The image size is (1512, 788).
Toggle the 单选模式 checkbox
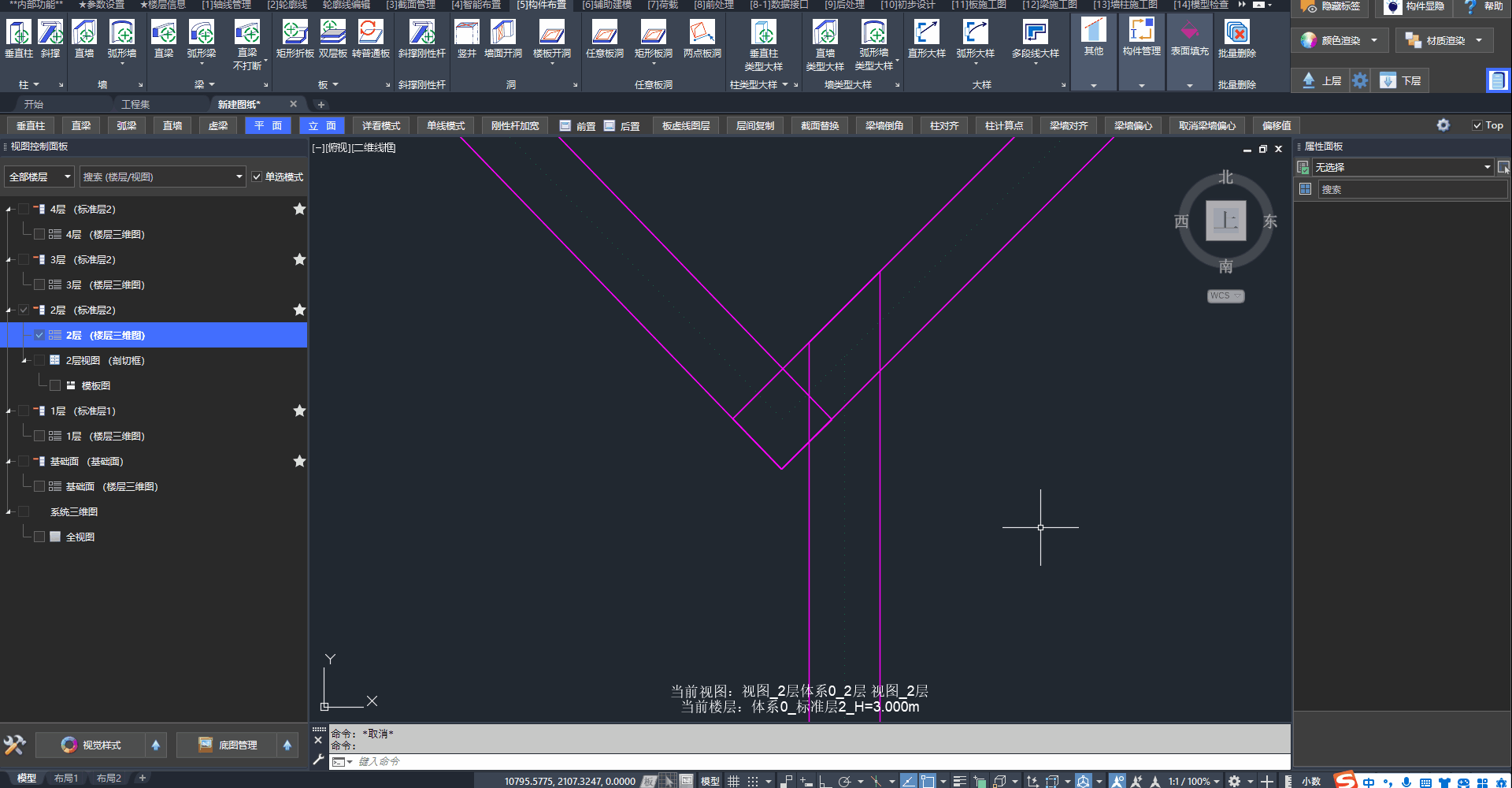[x=257, y=177]
